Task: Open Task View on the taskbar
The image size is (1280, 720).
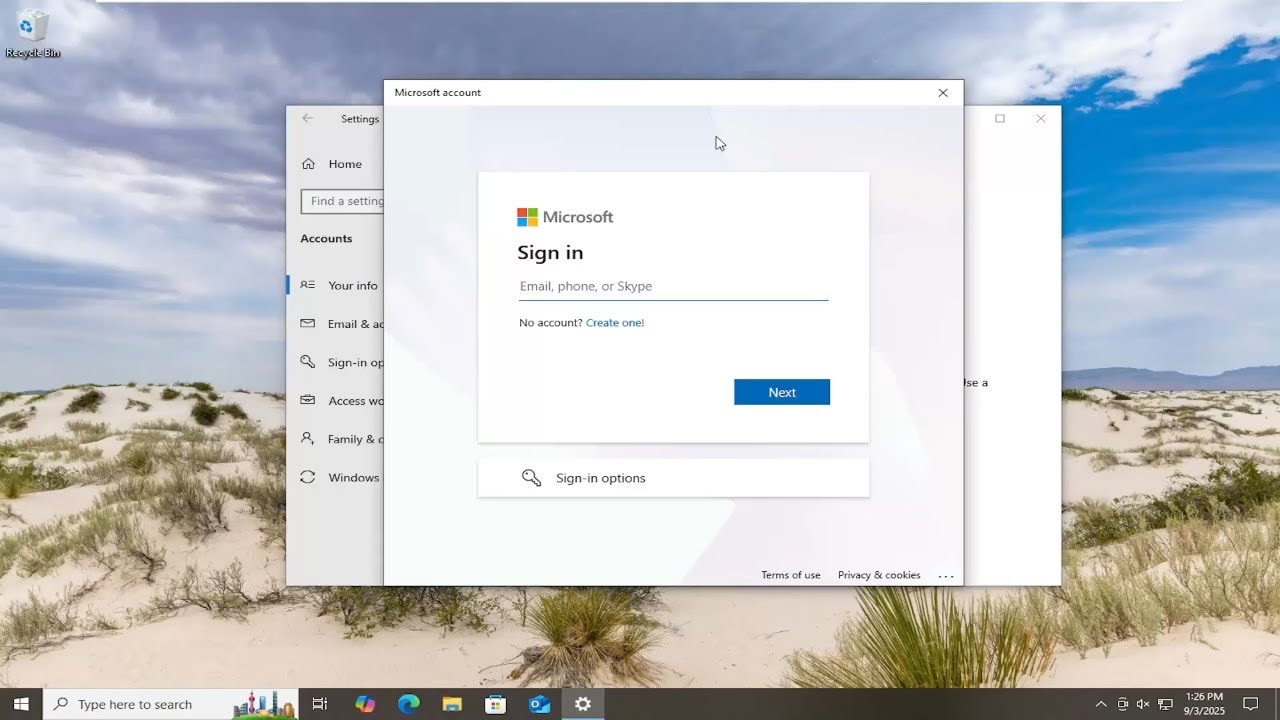Action: (320, 704)
